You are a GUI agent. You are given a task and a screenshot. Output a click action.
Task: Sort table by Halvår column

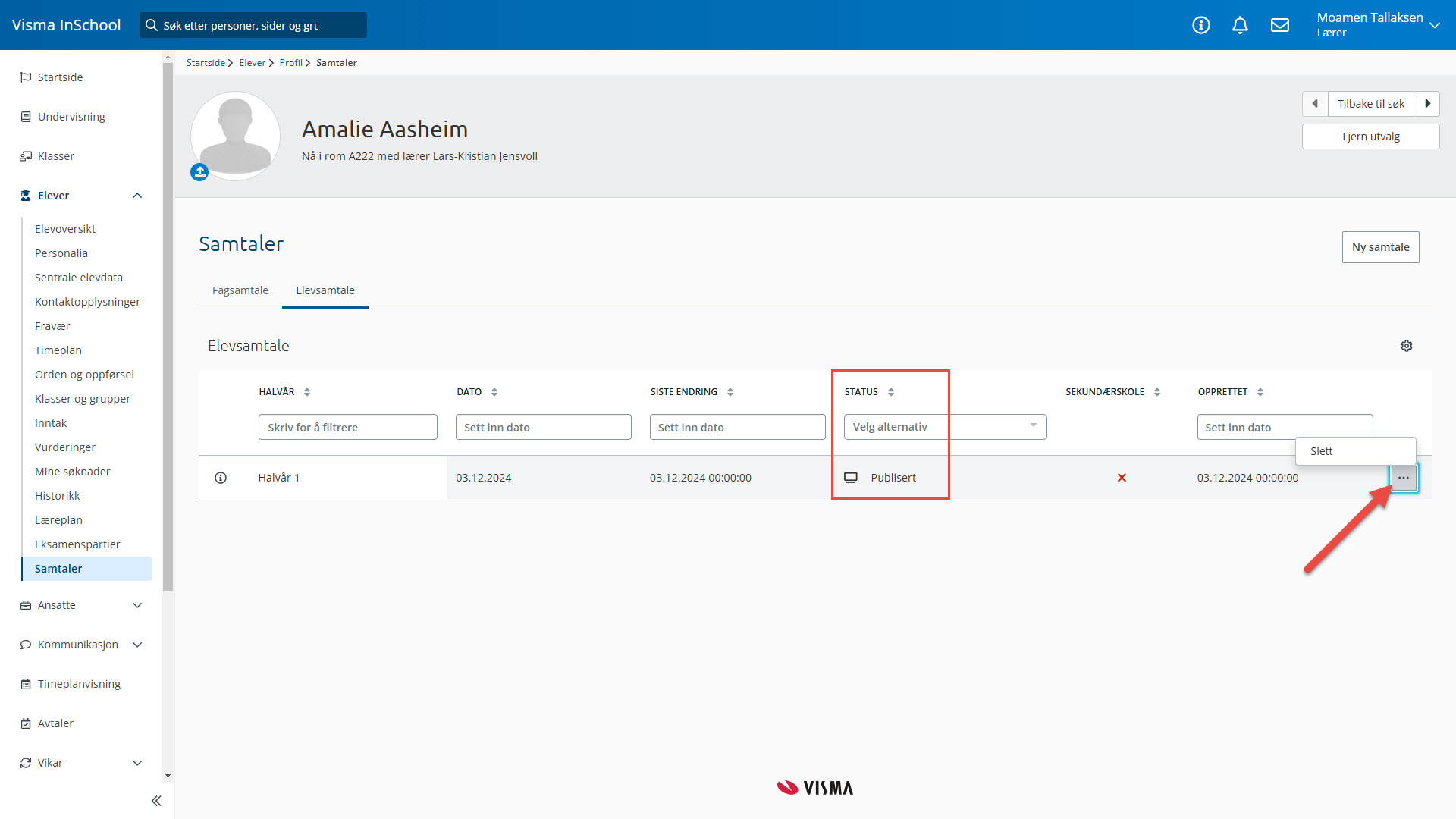307,392
